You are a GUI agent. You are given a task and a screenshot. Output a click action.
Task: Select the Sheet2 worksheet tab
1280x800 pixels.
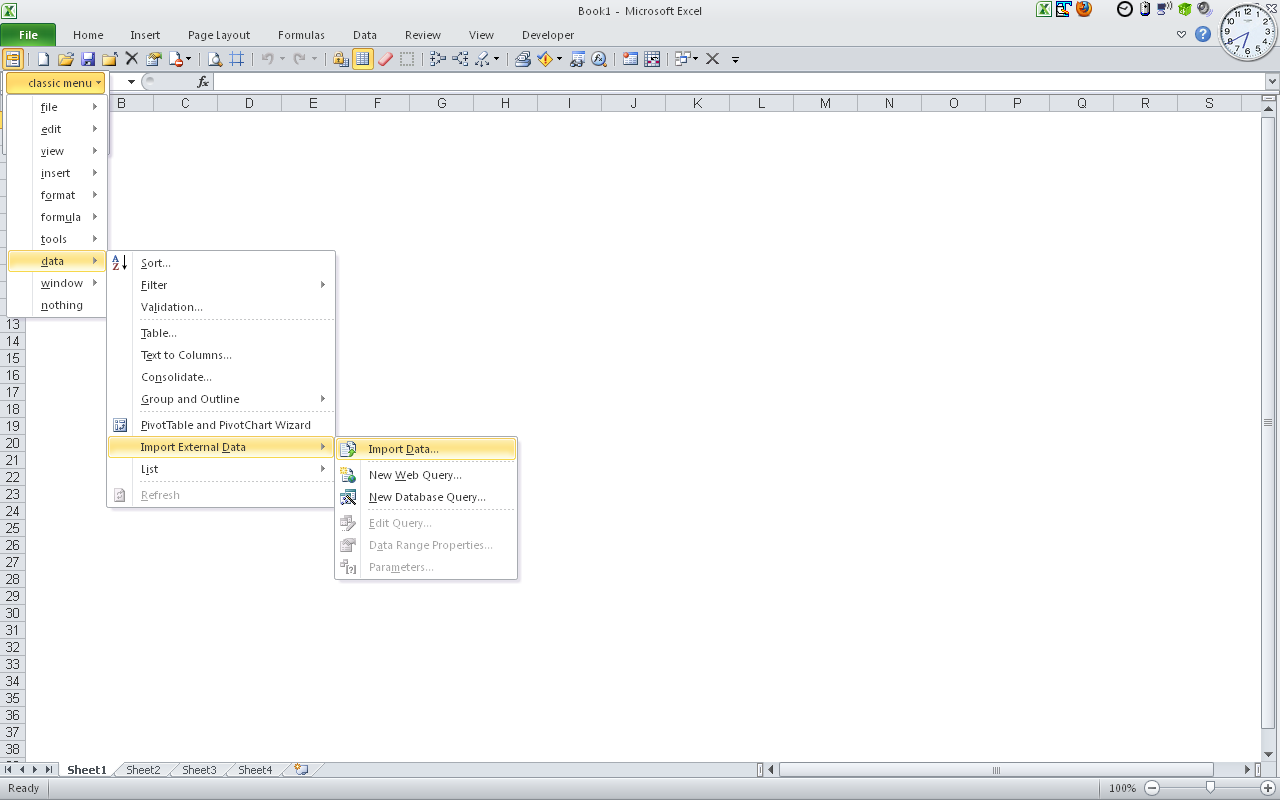click(143, 770)
